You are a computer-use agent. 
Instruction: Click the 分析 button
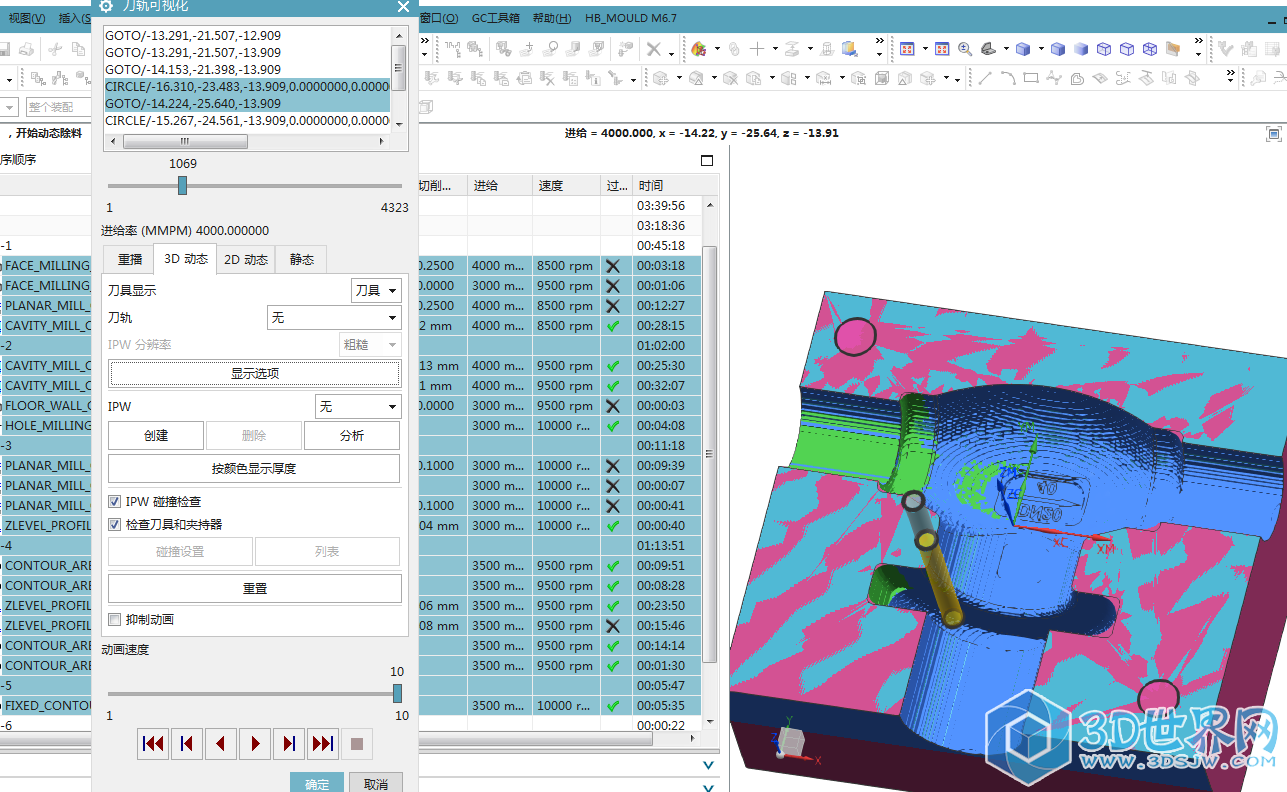352,435
